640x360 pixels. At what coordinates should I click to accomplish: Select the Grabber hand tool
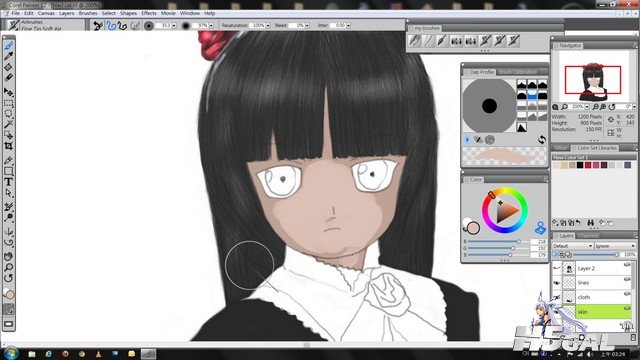[x=9, y=256]
